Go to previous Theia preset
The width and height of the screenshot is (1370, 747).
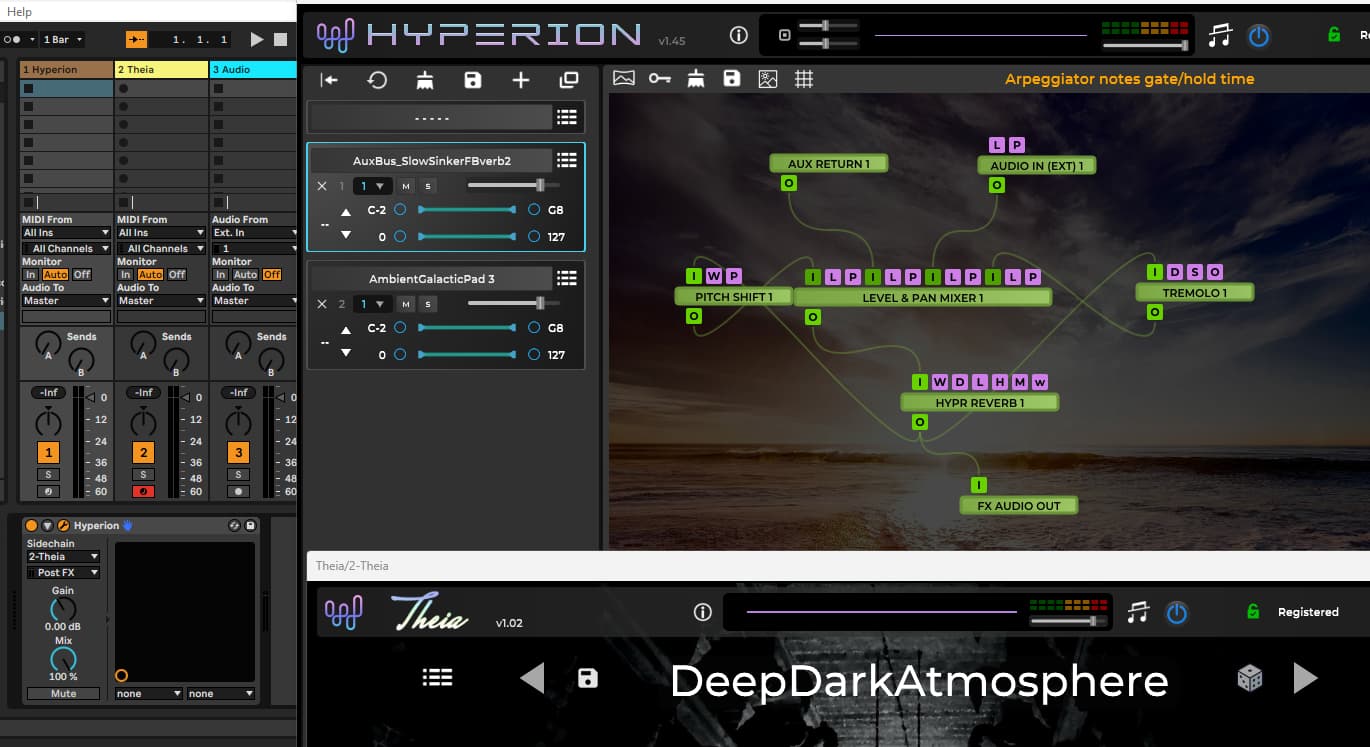(532, 678)
